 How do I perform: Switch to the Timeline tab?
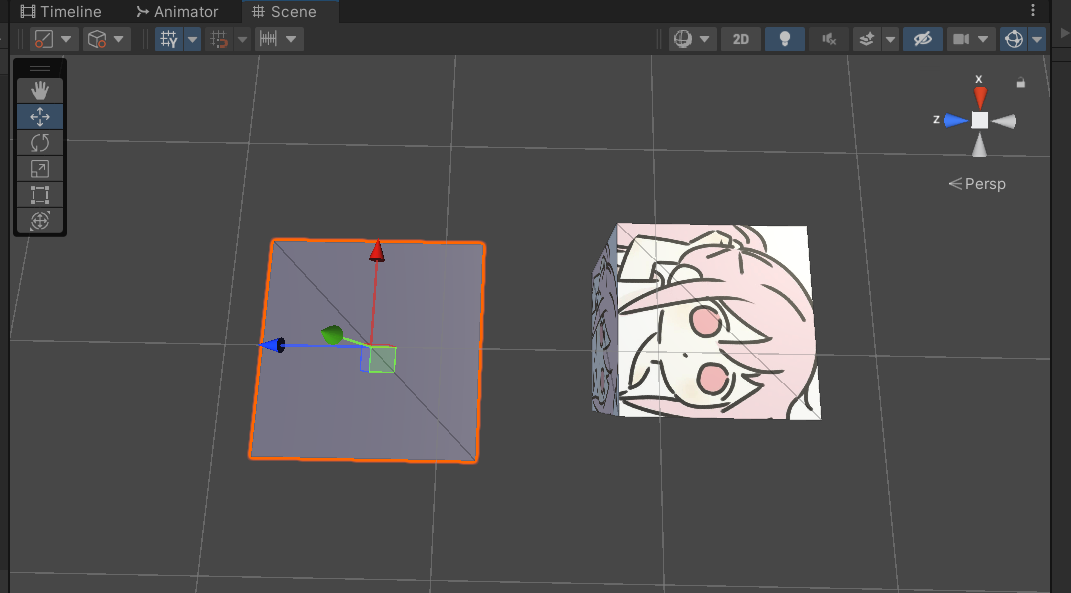point(61,12)
